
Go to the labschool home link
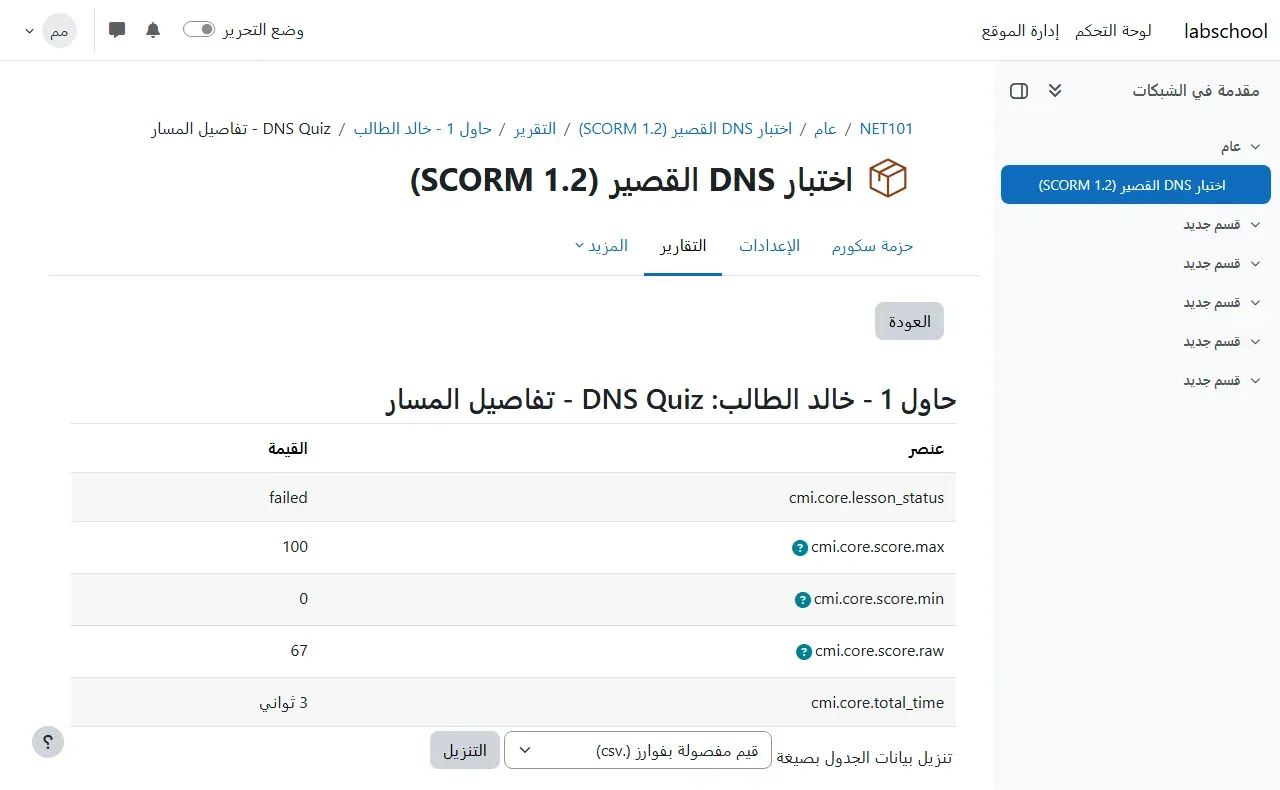click(x=1226, y=31)
